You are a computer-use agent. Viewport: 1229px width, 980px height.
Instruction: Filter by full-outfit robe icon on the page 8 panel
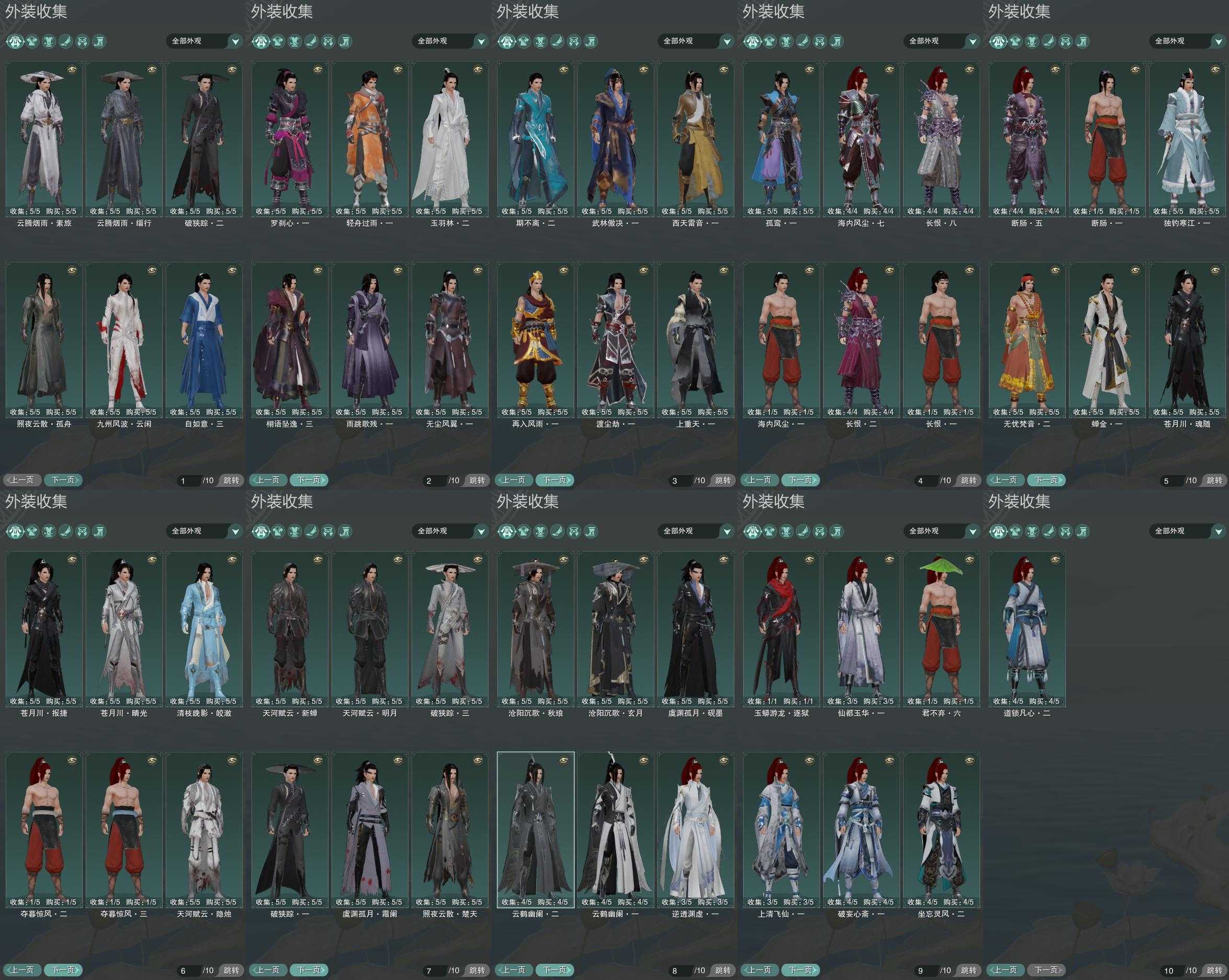pyautogui.click(x=506, y=531)
